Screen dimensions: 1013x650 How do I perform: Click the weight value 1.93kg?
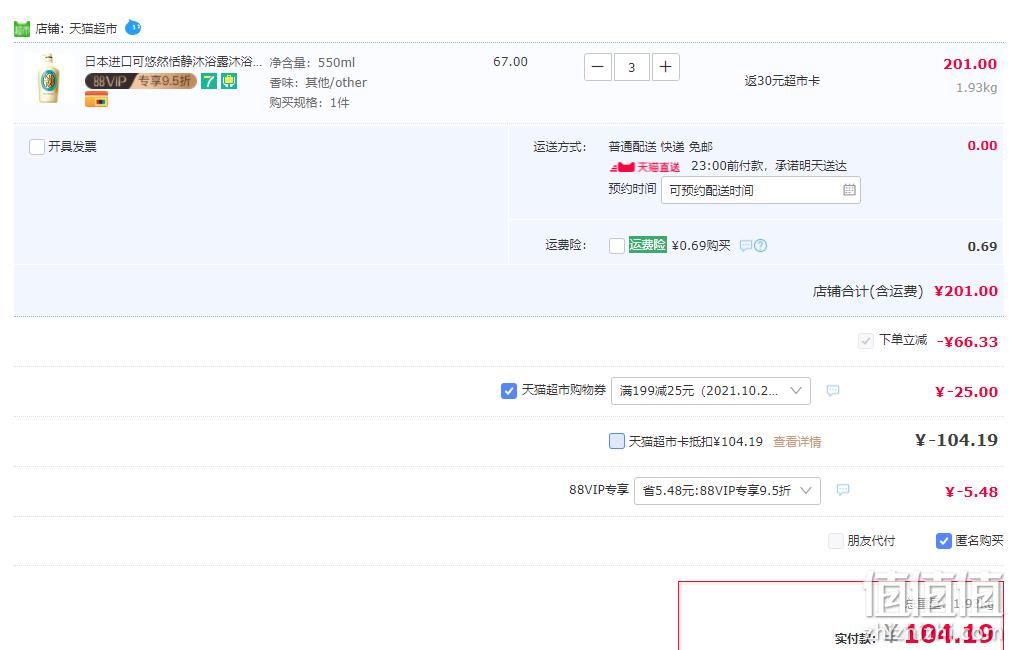(976, 87)
